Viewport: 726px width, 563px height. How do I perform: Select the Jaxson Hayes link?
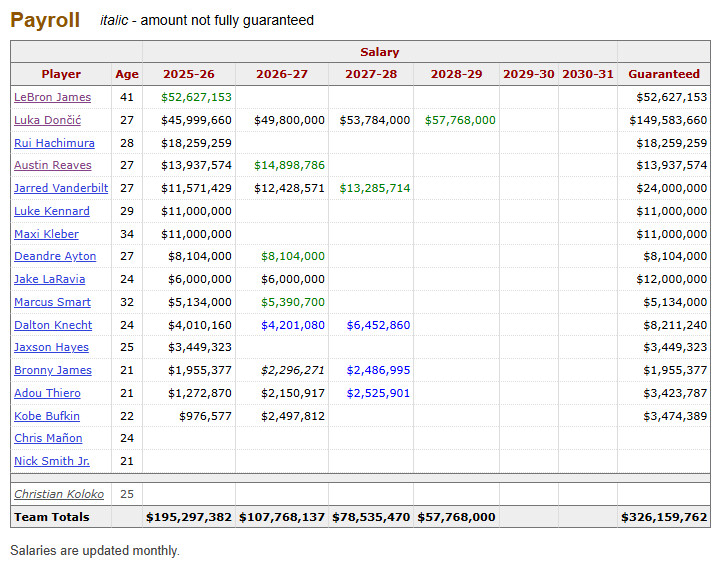point(51,347)
